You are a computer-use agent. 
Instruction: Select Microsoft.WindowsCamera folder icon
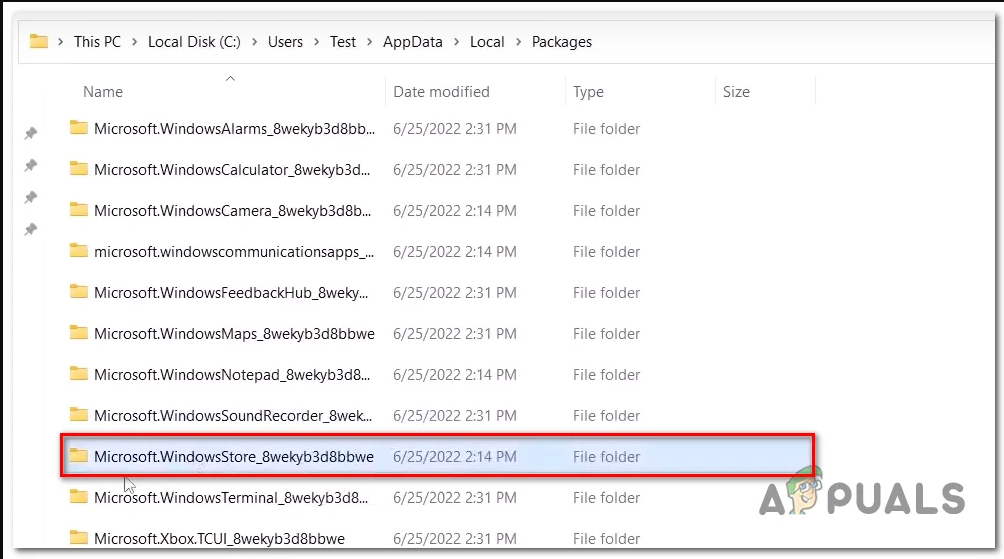pyautogui.click(x=79, y=209)
